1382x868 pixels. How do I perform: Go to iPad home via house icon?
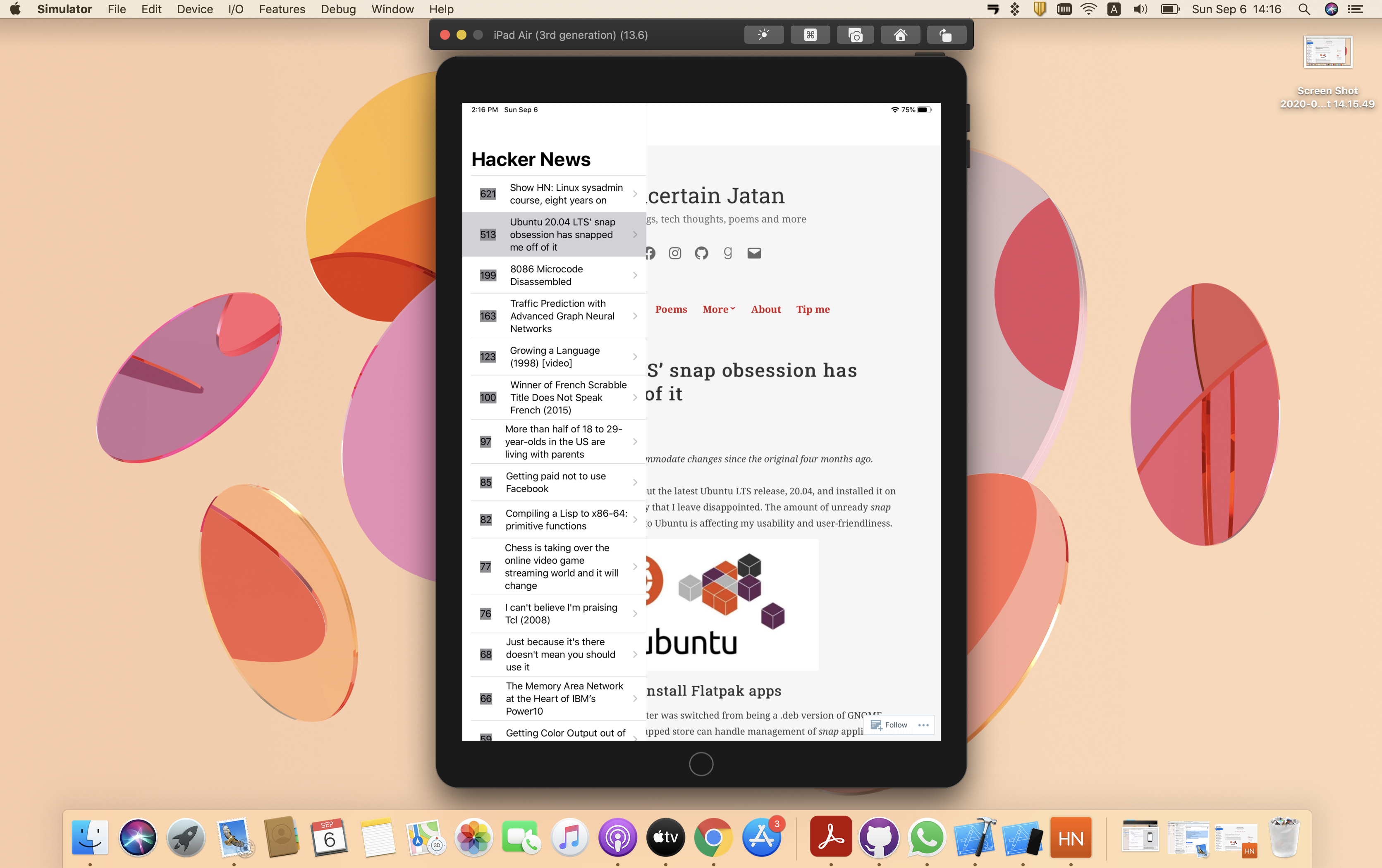(900, 35)
